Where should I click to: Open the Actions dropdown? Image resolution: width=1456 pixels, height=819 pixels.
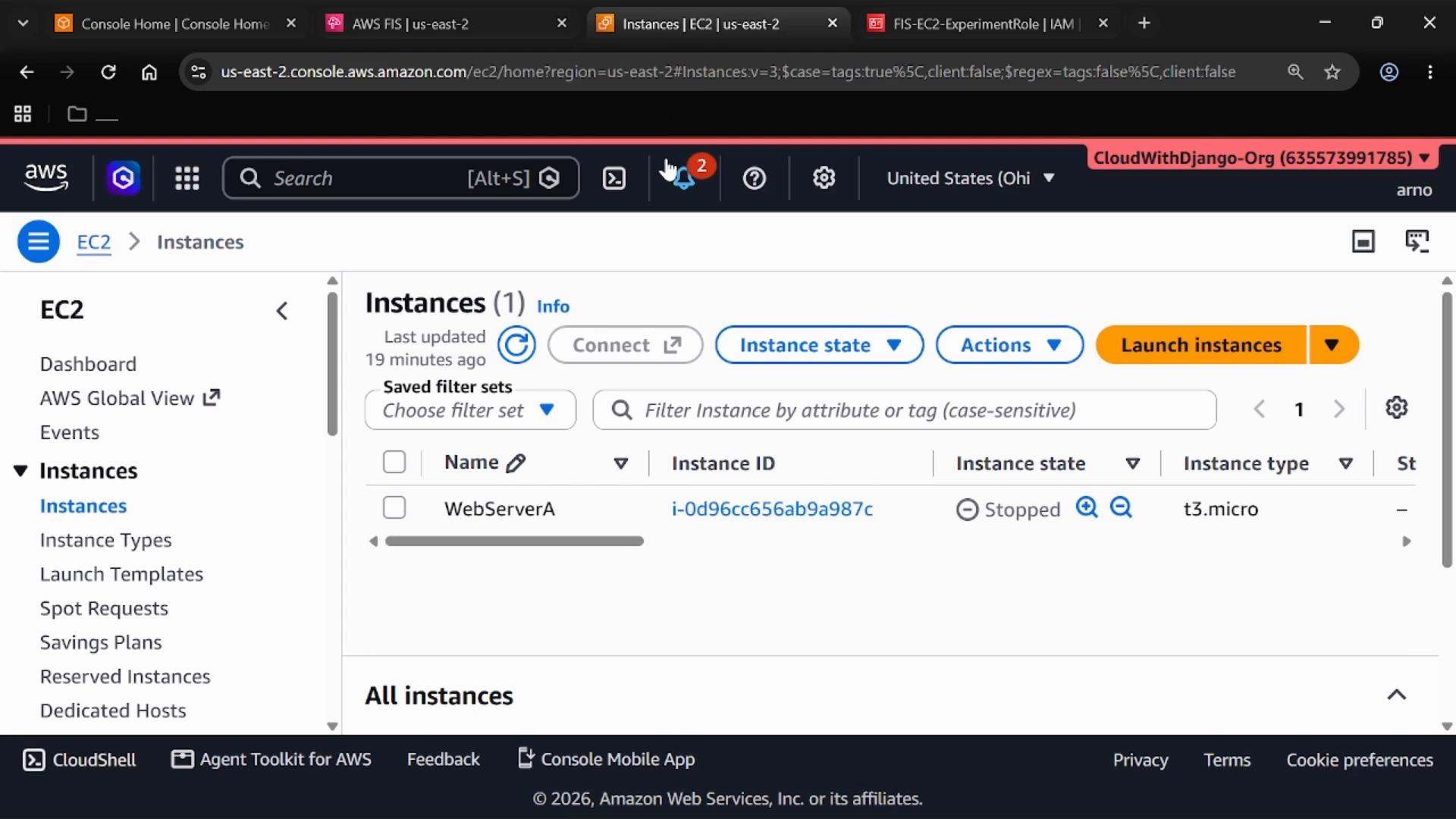point(1009,345)
